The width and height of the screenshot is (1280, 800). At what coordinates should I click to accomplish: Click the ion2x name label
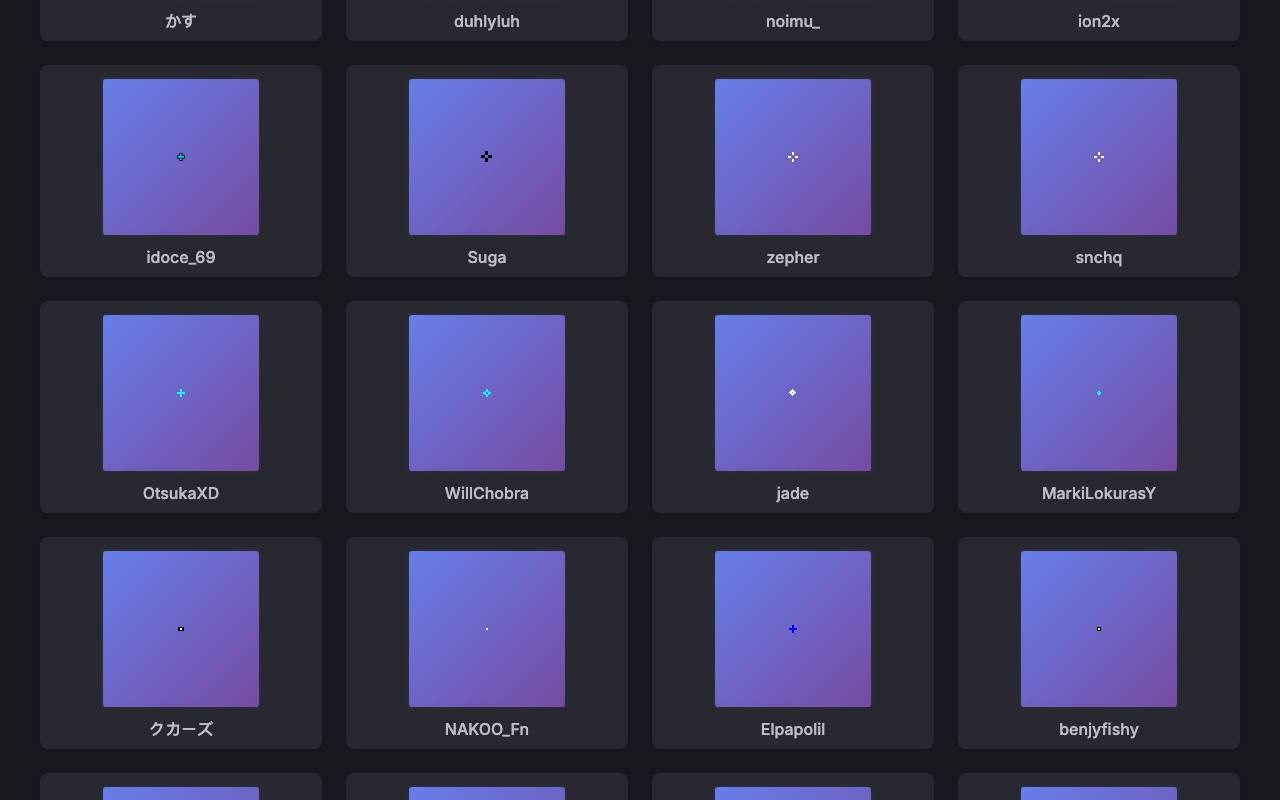pos(1099,21)
